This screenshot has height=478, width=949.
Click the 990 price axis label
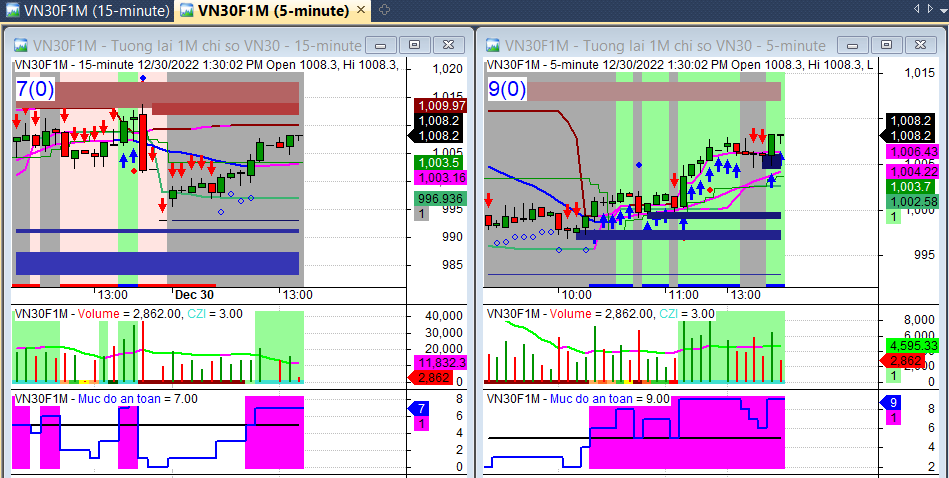(452, 237)
